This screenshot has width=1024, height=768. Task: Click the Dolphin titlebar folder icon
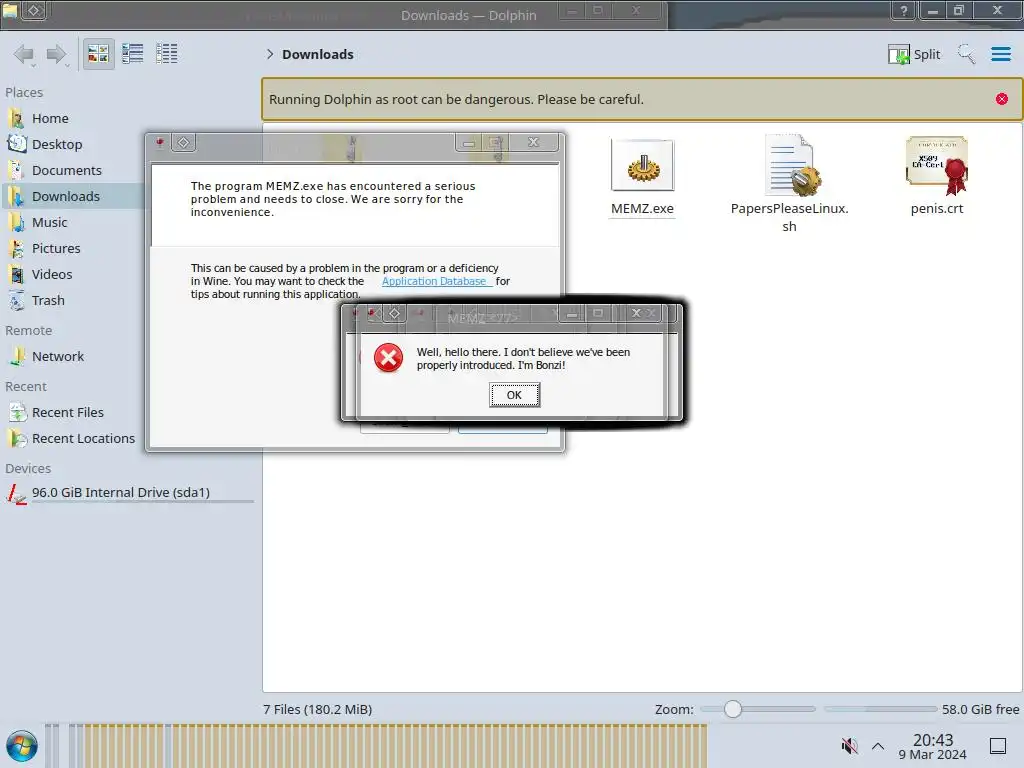point(10,10)
